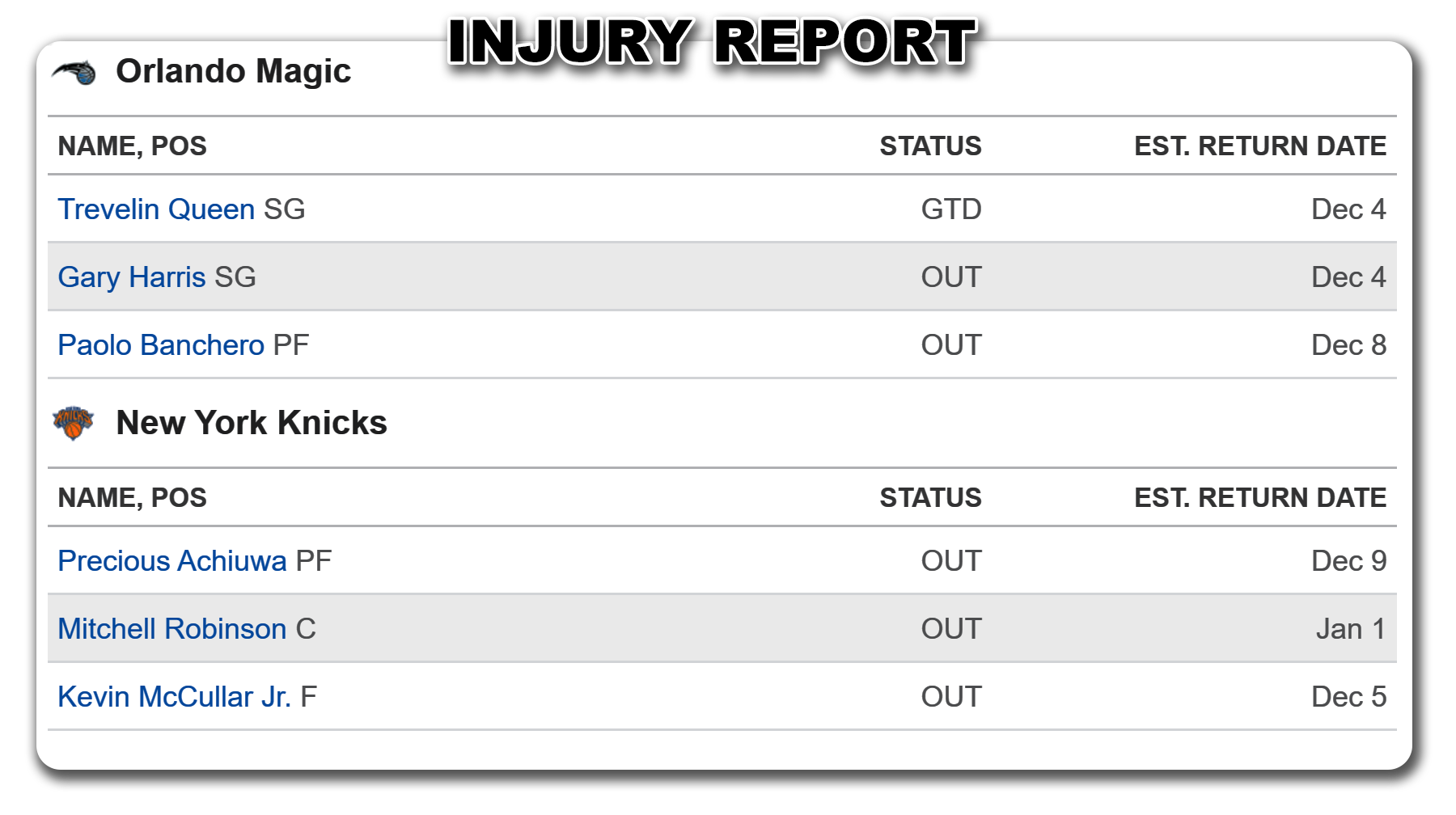
Task: Open Trevelin Queen player link
Action: [156, 209]
